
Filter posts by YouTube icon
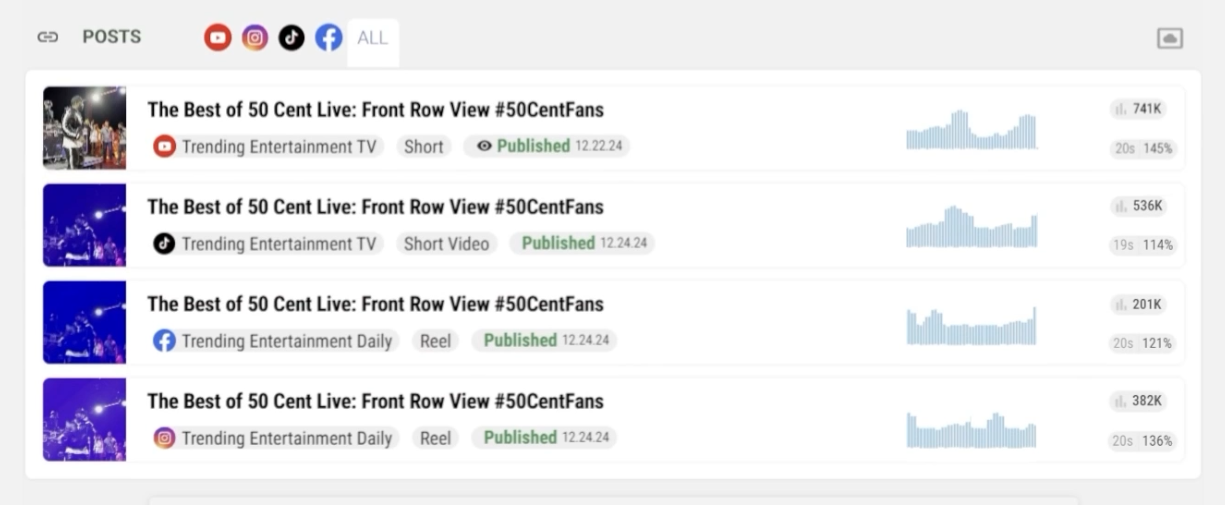pyautogui.click(x=218, y=38)
